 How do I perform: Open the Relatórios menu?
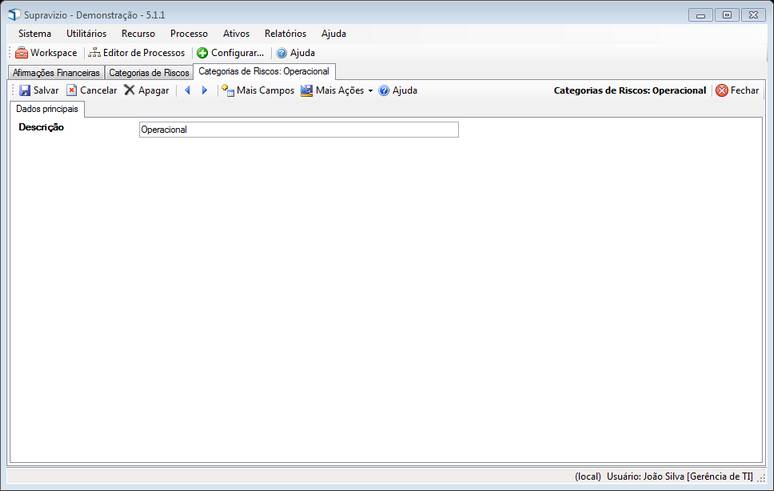coord(285,33)
